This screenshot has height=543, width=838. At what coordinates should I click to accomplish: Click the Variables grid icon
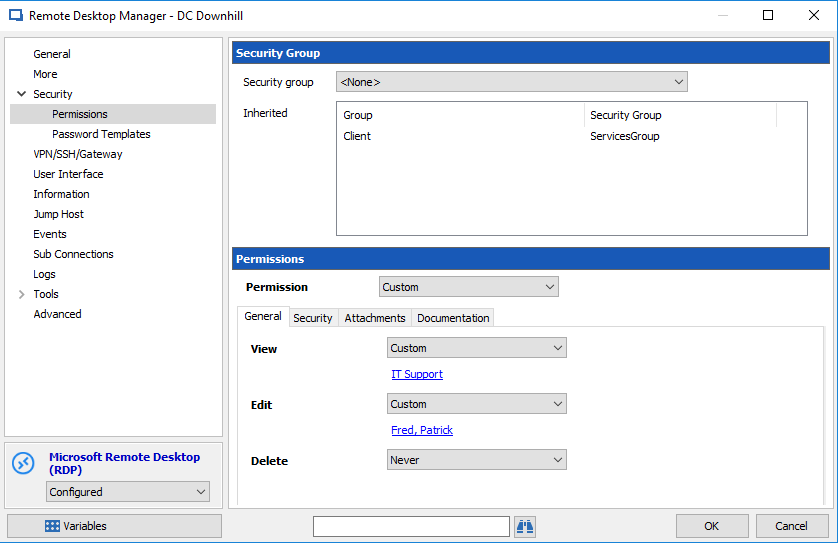(x=52, y=526)
